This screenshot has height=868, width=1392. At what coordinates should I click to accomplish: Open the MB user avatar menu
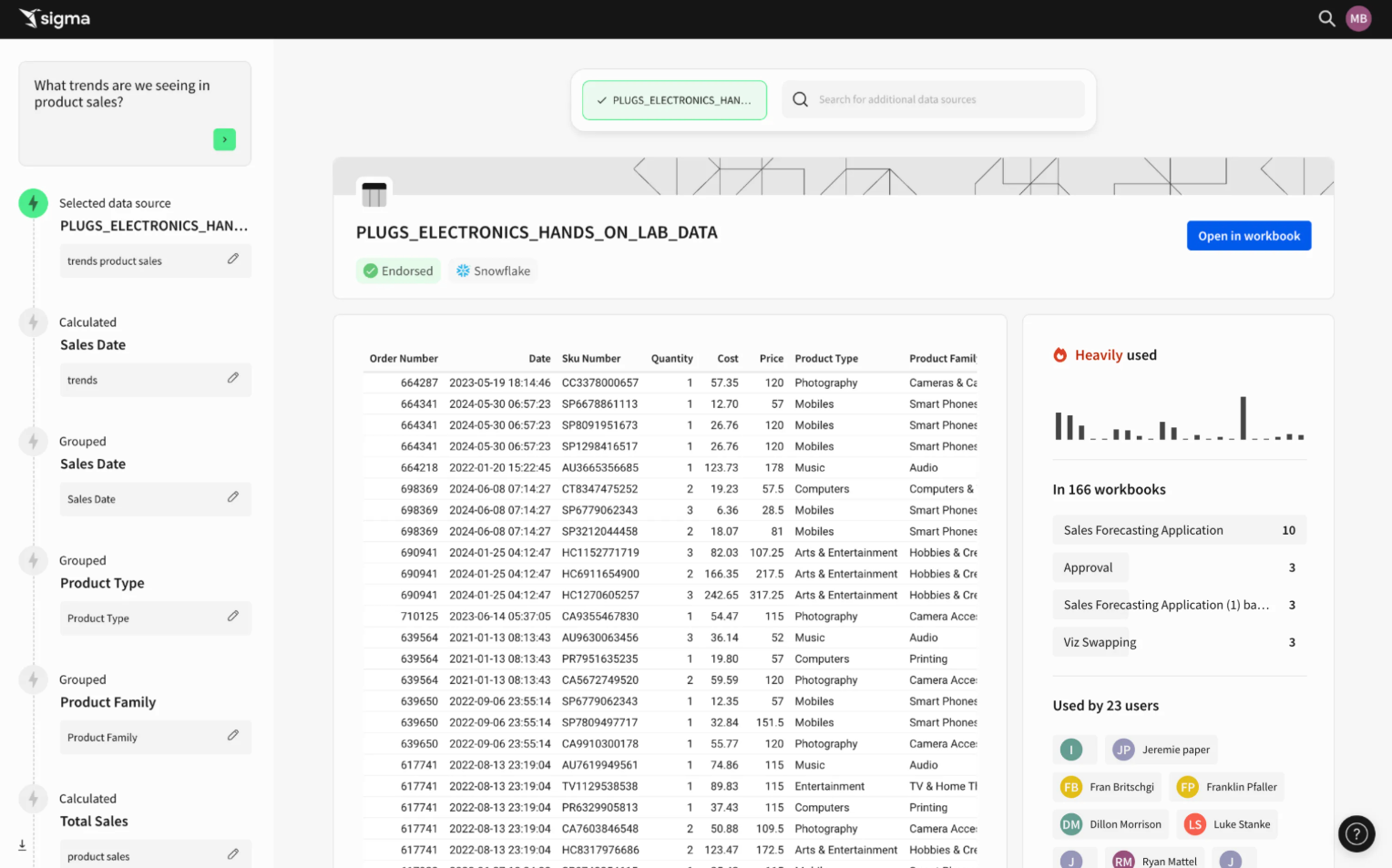pos(1358,18)
